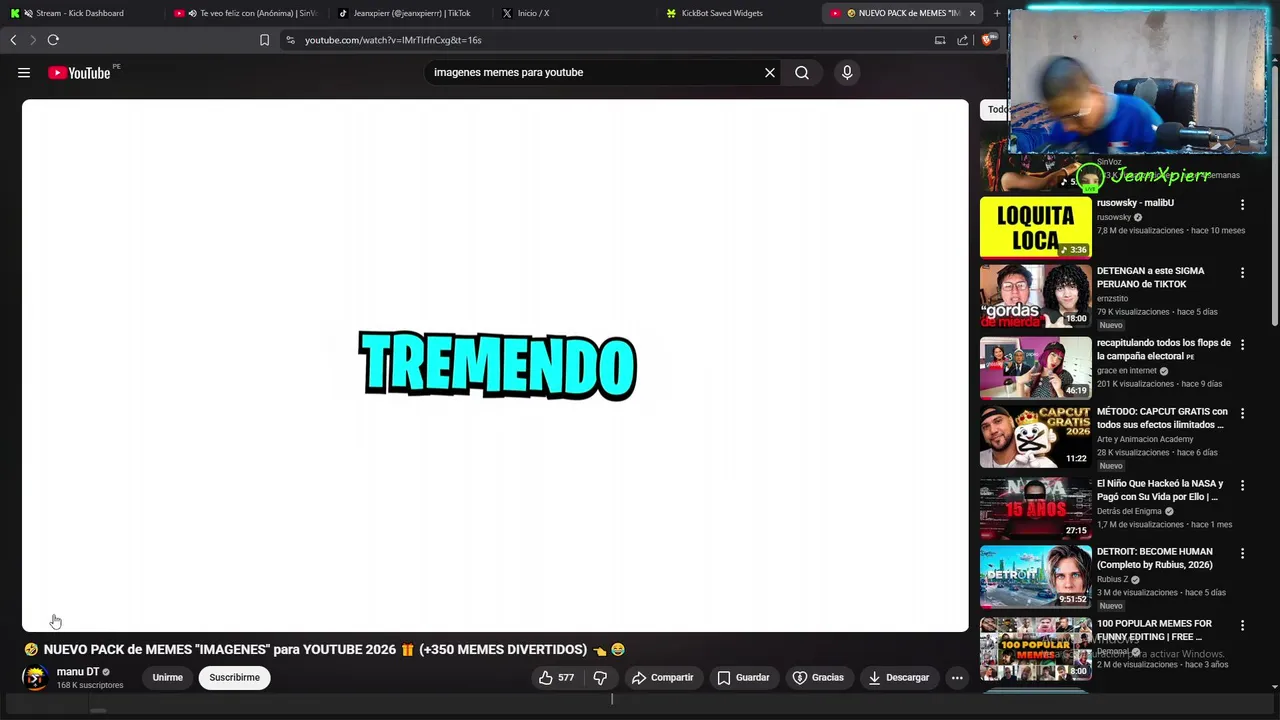Click the Gracias button

818,677
